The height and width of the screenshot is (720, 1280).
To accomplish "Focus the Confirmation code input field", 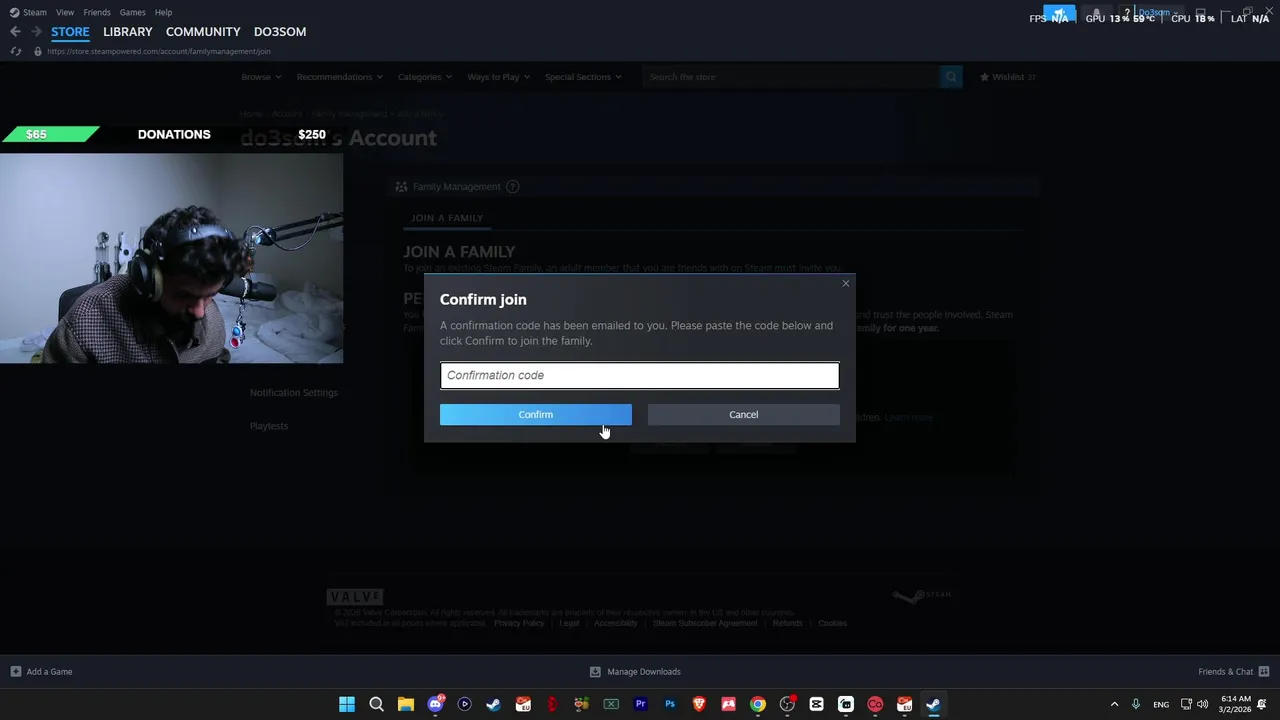I will (x=639, y=375).
